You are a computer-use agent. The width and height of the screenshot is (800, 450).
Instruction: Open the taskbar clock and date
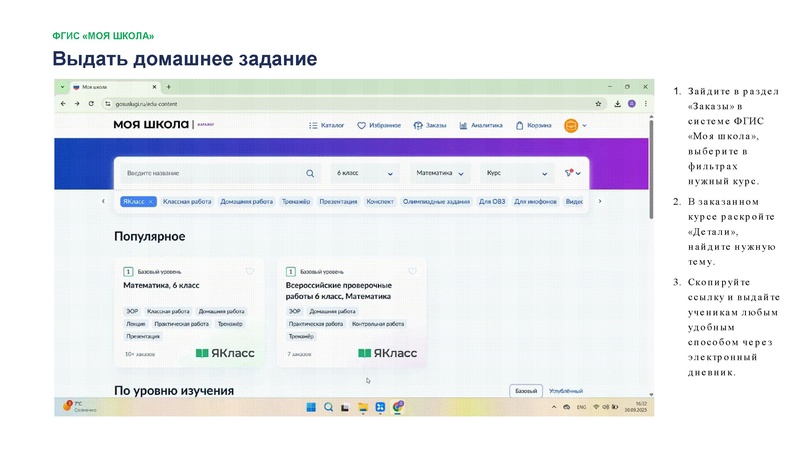pyautogui.click(x=636, y=407)
